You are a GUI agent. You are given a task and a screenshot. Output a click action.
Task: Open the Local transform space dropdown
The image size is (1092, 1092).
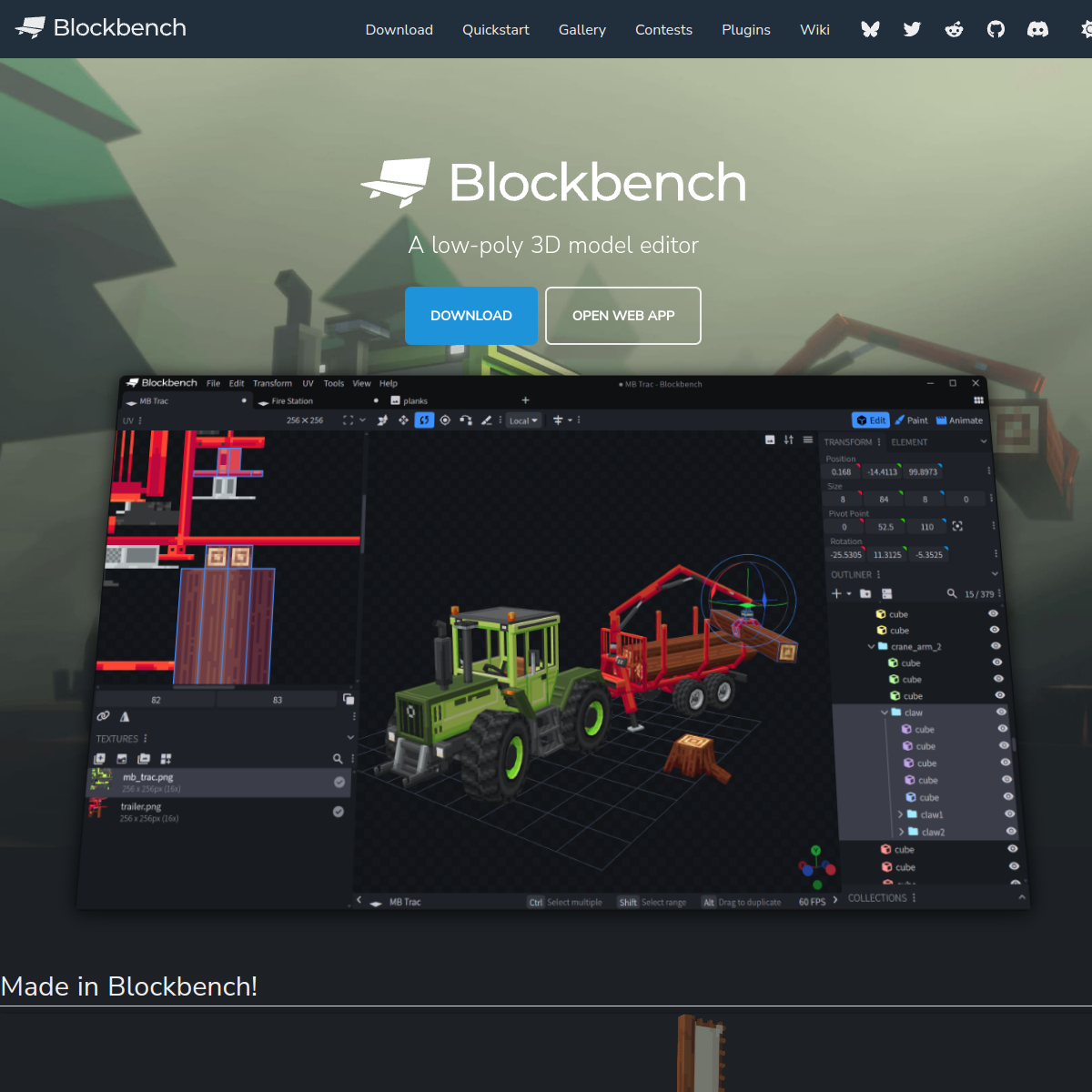pyautogui.click(x=523, y=420)
